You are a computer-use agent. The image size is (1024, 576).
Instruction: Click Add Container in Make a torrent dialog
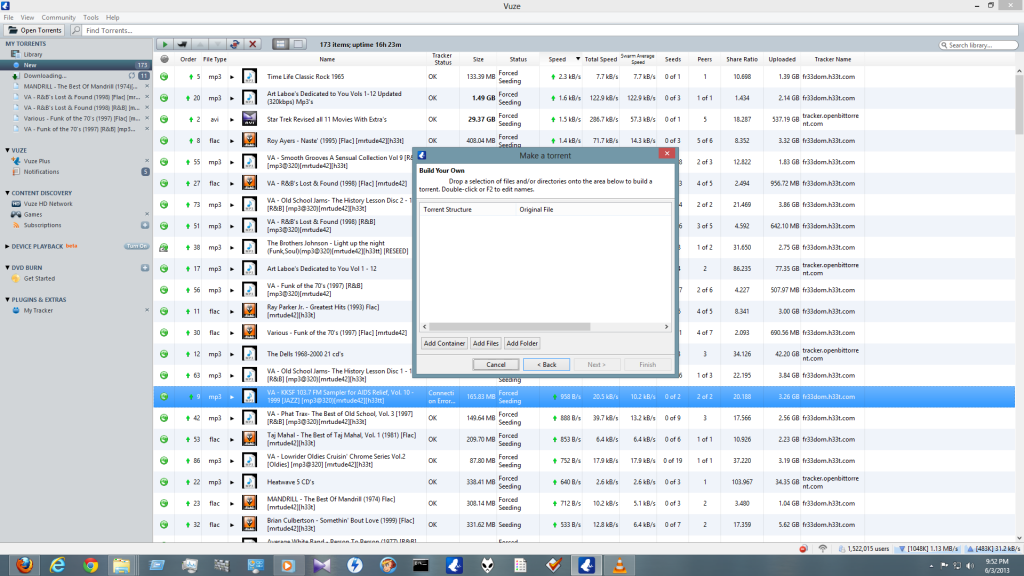444,344
